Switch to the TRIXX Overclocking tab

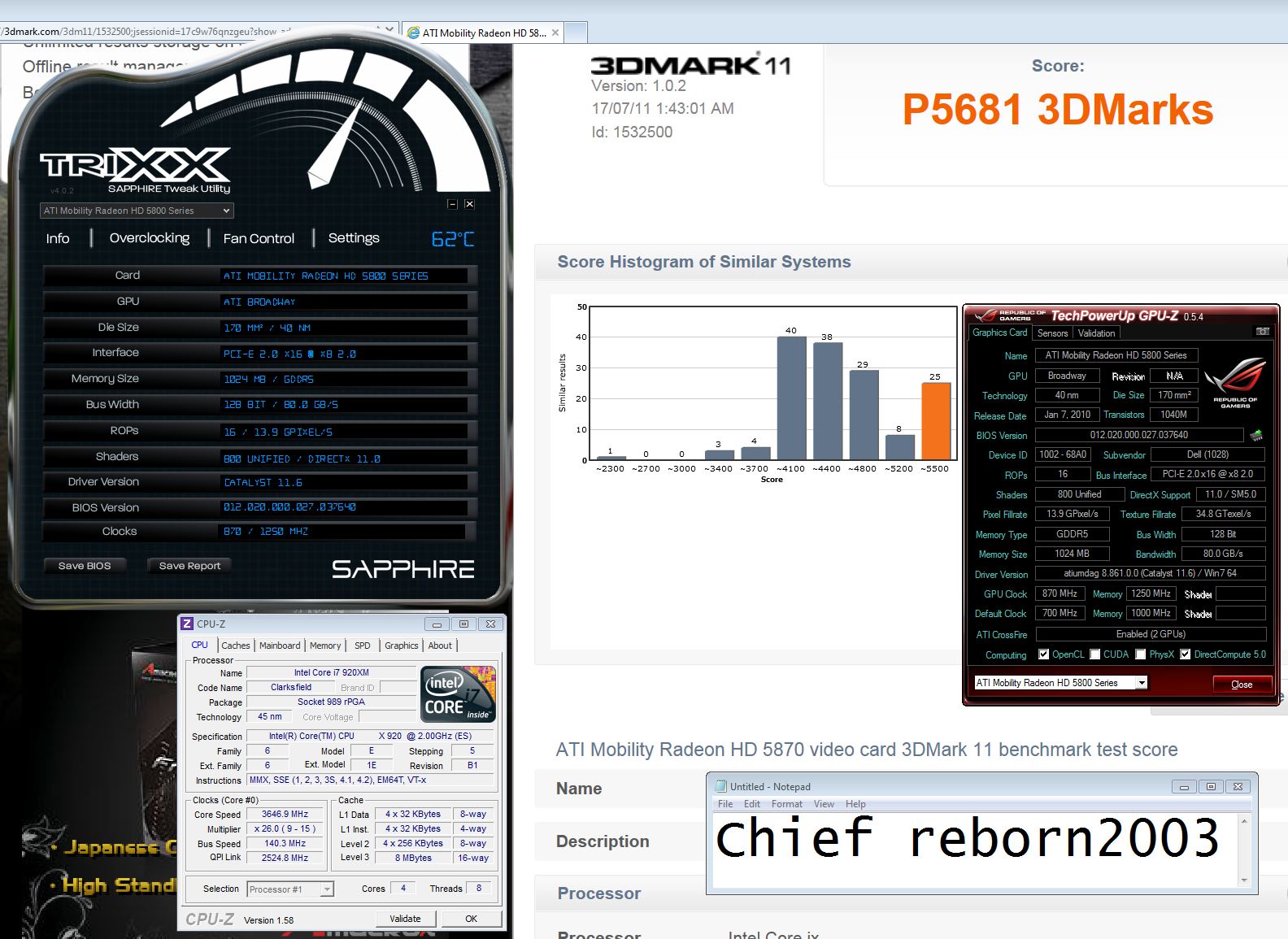pos(150,238)
